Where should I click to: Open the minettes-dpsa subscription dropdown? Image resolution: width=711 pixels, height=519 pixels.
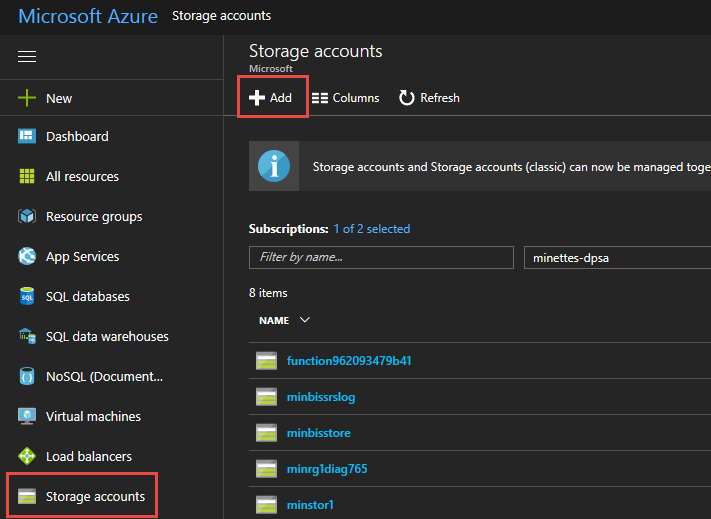616,257
